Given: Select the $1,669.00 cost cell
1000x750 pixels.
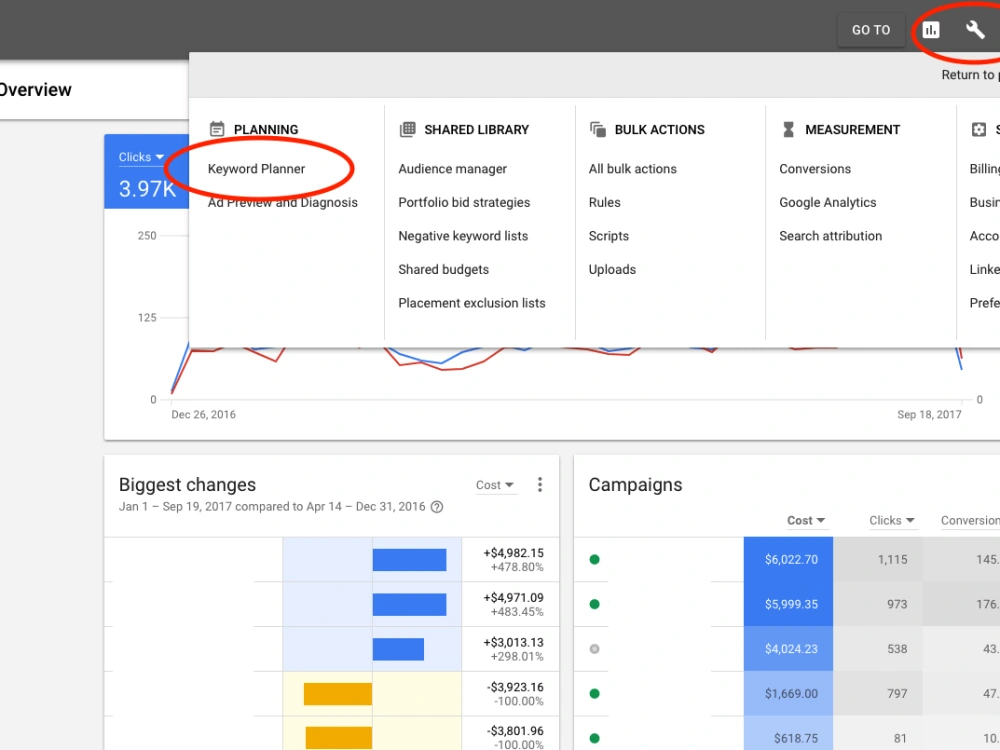Looking at the screenshot, I should pos(788,693).
